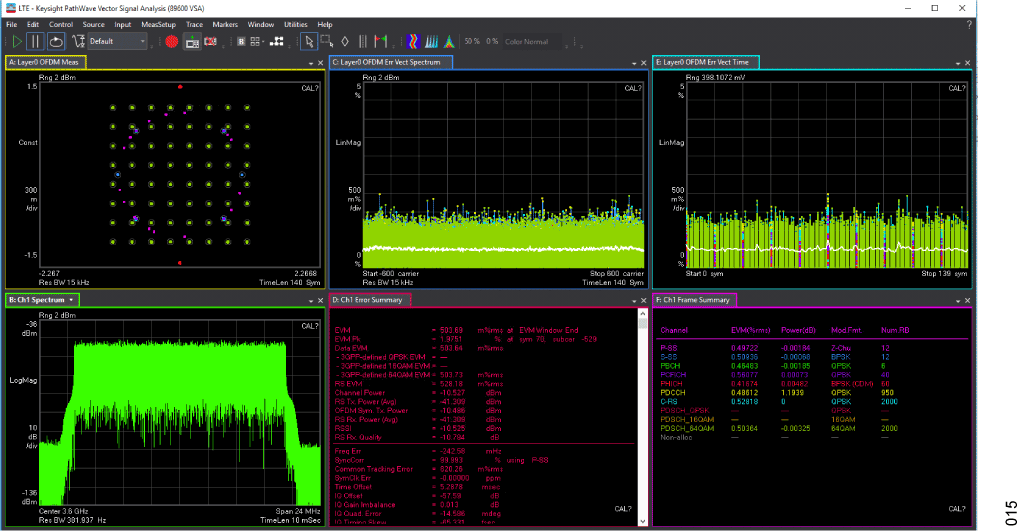Select the C: Layer0 OFDM Err Vect Spectrum tab

pos(390,62)
